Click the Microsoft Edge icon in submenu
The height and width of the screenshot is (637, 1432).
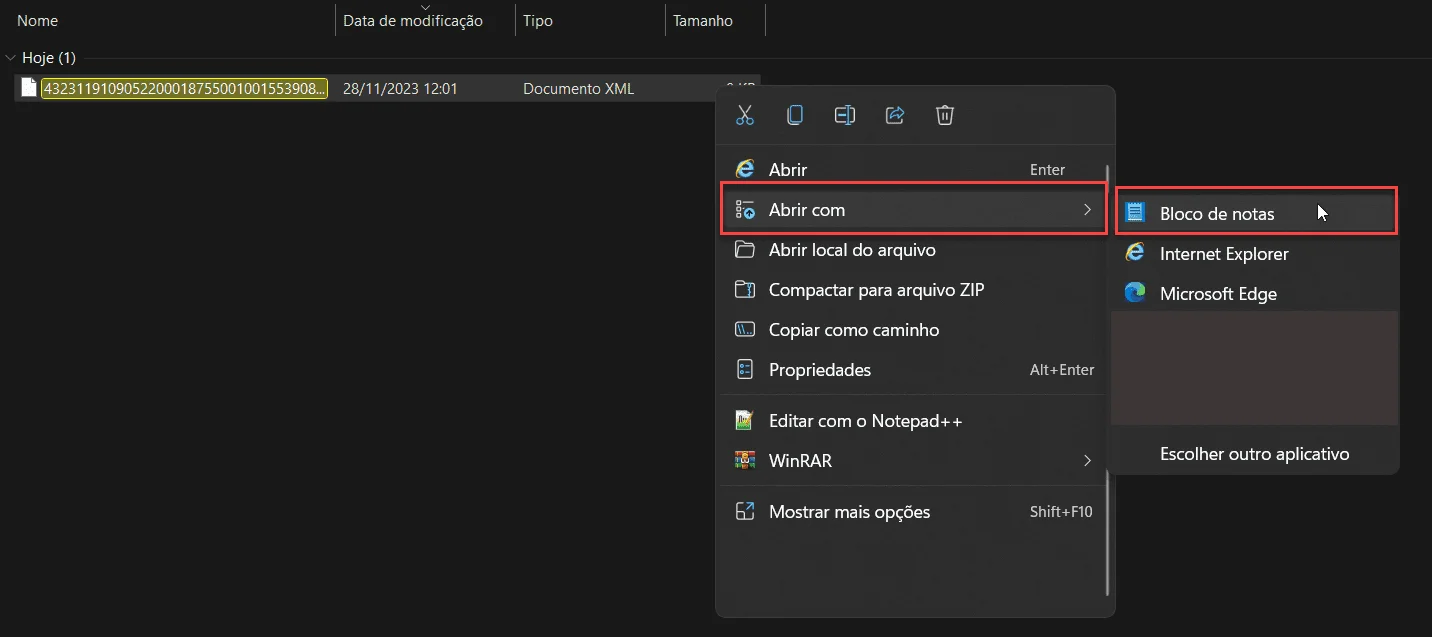pos(1135,294)
